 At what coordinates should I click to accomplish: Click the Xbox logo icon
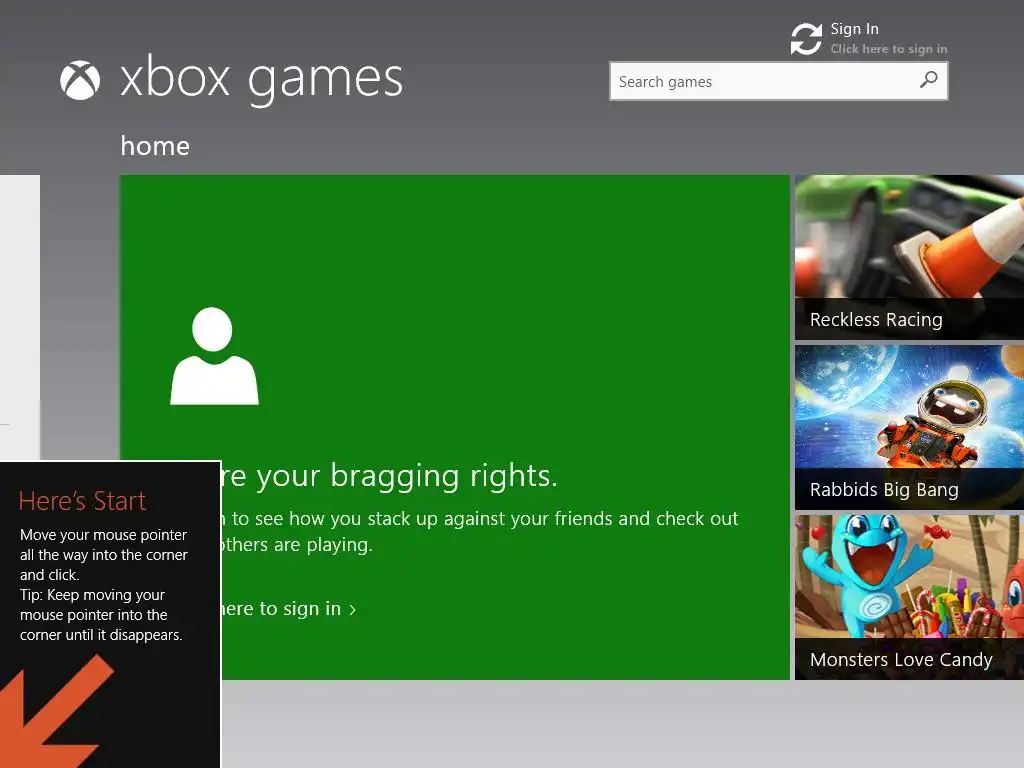click(x=80, y=80)
